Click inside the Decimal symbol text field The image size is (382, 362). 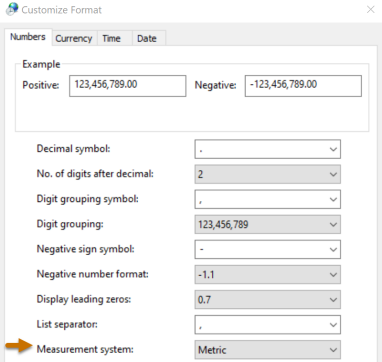(261, 149)
